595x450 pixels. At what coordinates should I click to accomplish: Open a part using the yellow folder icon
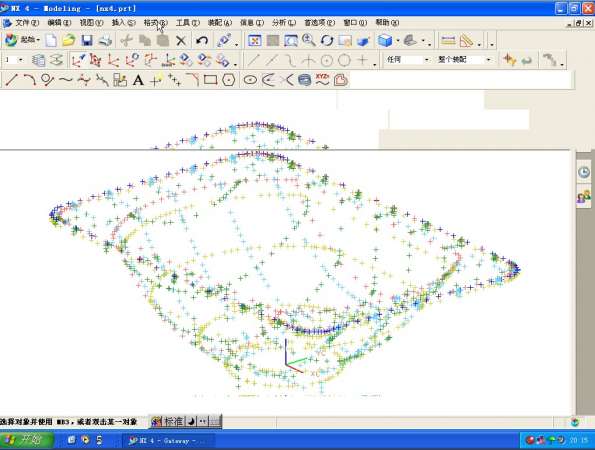point(69,40)
